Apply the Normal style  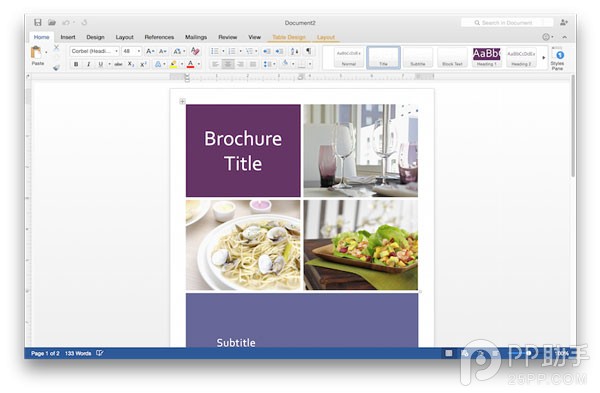(349, 58)
